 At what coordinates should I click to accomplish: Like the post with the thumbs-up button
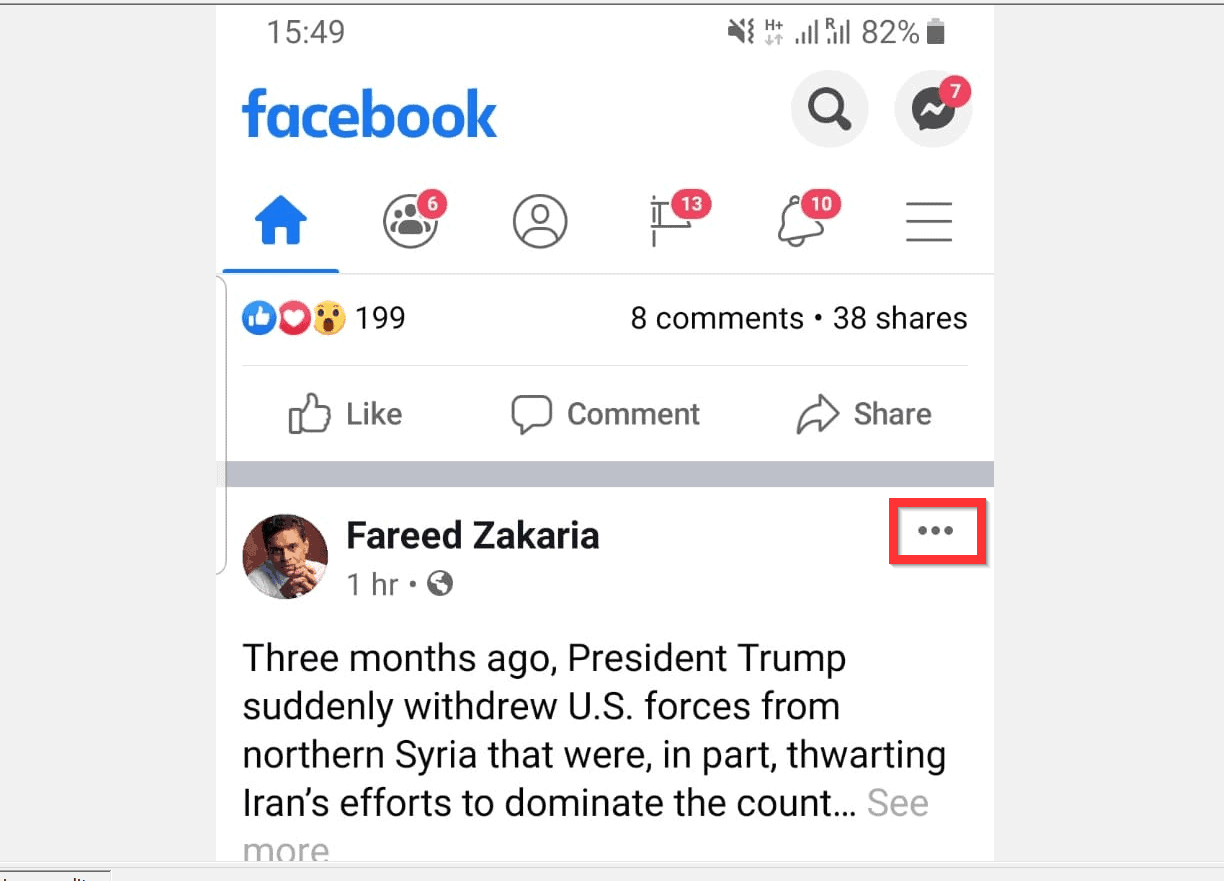point(344,414)
